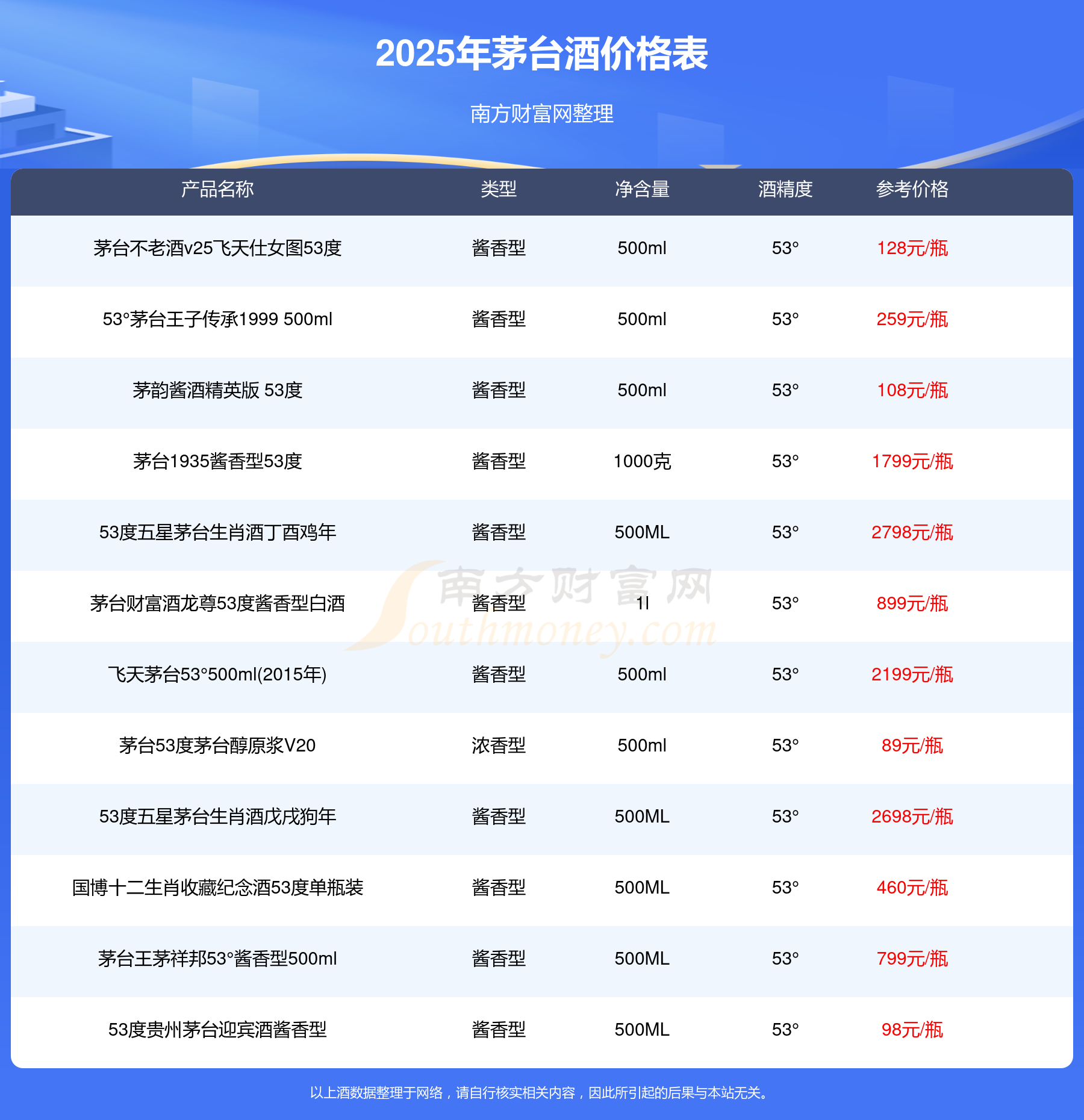The image size is (1084, 1120).
Task: Select the price "1799元/瓶"
Action: (x=912, y=461)
